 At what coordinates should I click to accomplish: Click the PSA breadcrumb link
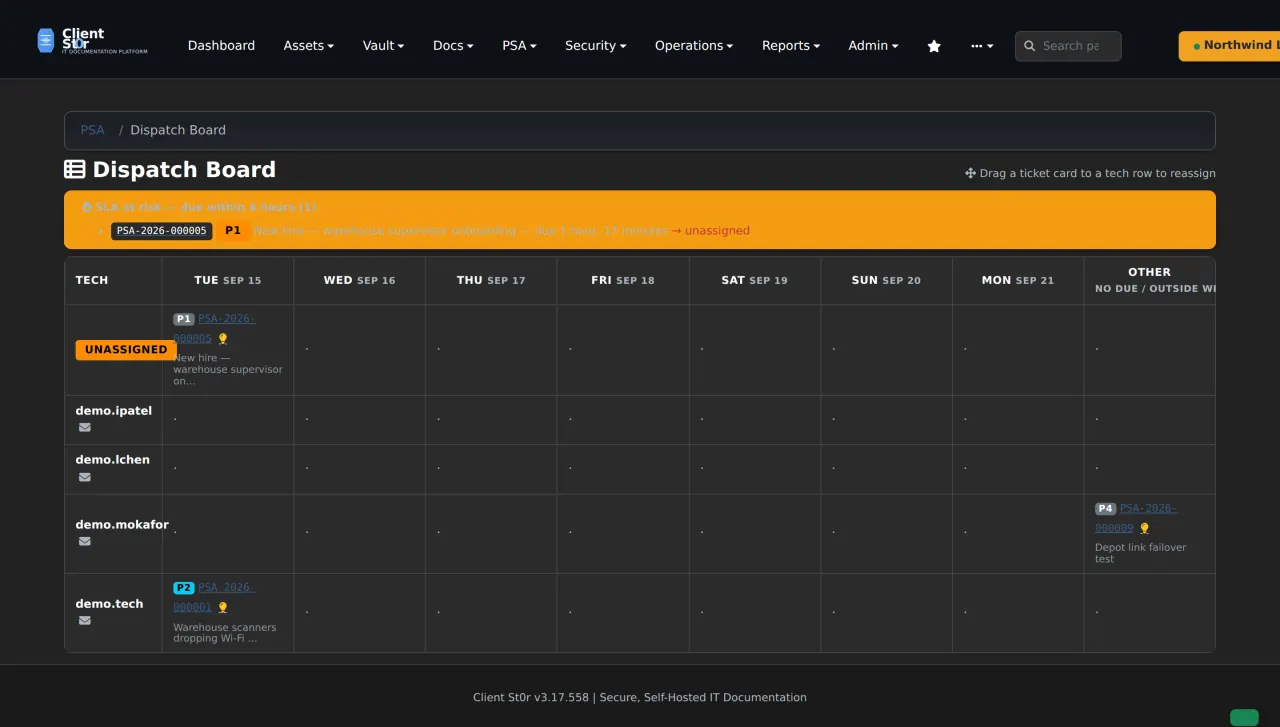pyautogui.click(x=92, y=130)
